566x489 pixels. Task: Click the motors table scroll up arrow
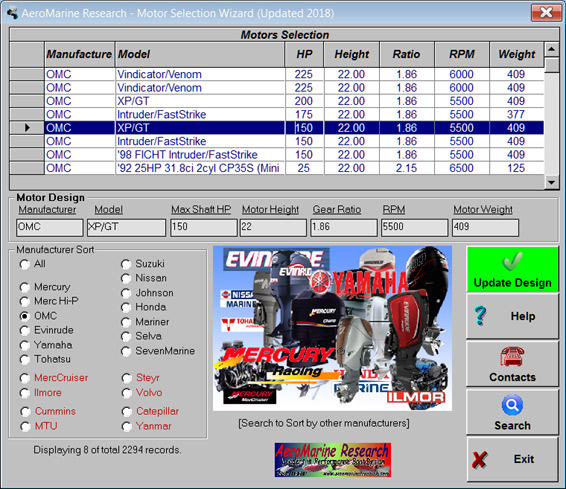point(551,49)
